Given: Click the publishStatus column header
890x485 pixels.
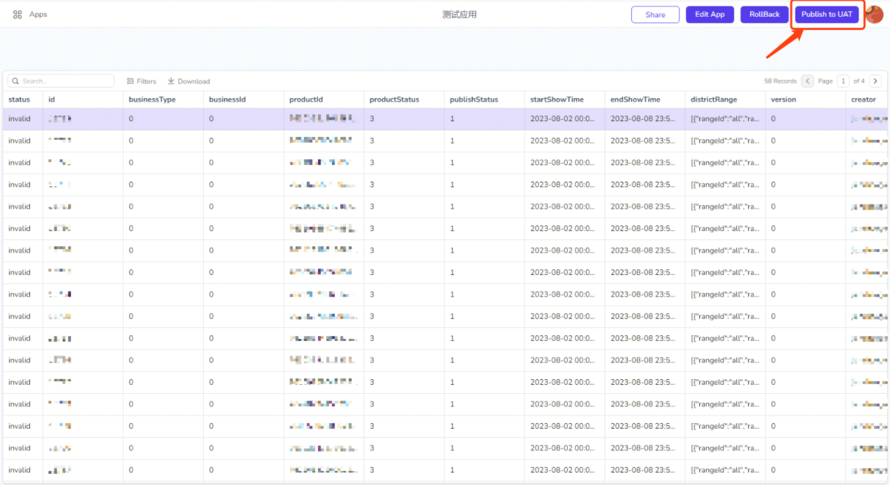Looking at the screenshot, I should pyautogui.click(x=474, y=100).
